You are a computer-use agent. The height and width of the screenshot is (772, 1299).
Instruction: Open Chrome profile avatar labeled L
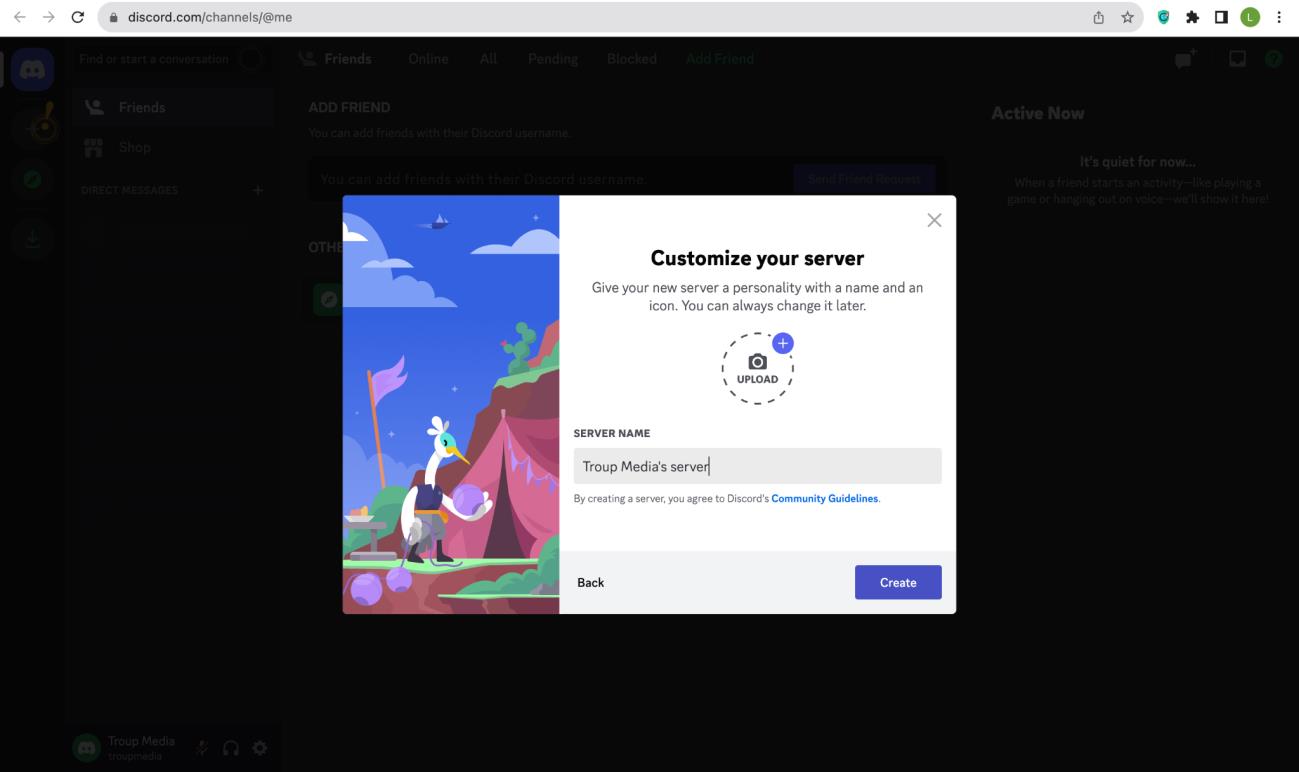[x=1249, y=17]
